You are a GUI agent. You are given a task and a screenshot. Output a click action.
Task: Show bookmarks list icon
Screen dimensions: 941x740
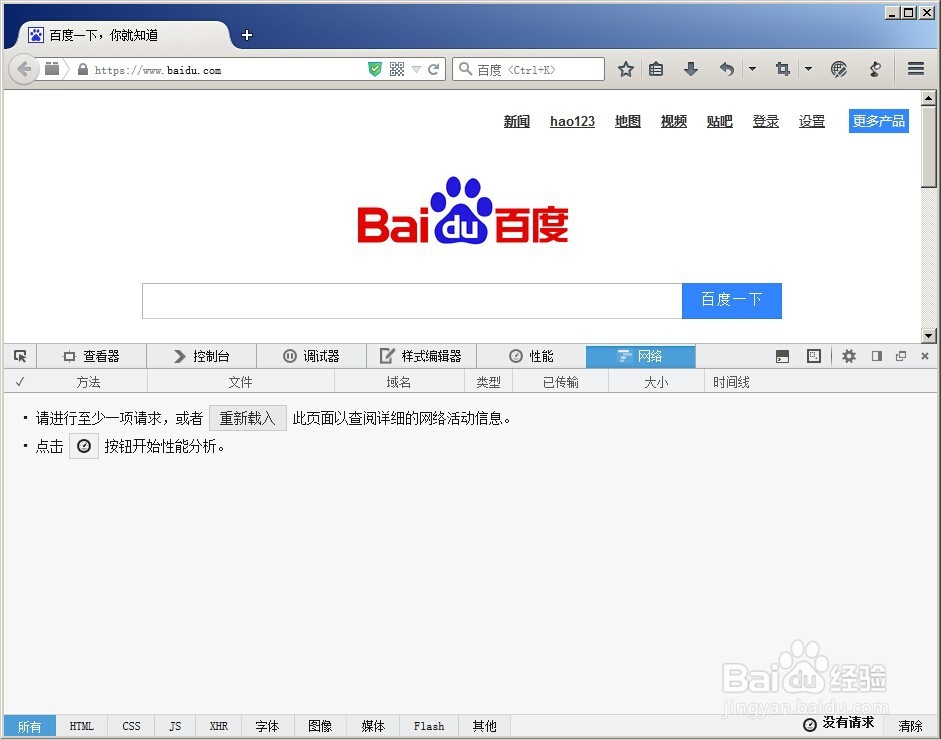tap(656, 70)
